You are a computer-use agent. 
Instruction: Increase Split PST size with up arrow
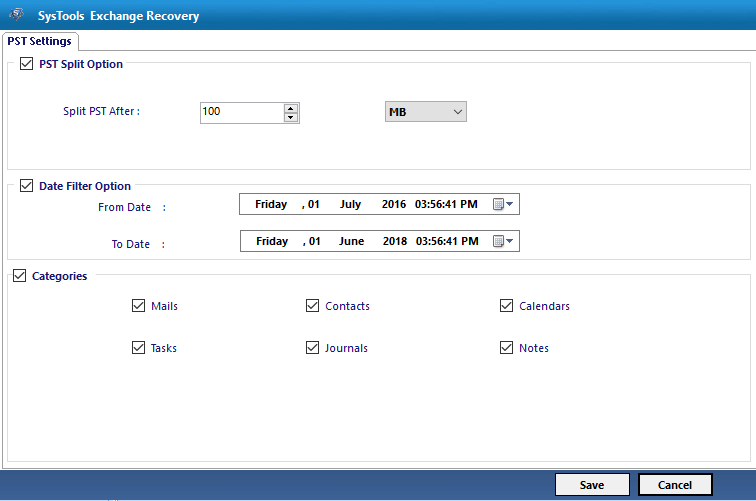(291, 107)
